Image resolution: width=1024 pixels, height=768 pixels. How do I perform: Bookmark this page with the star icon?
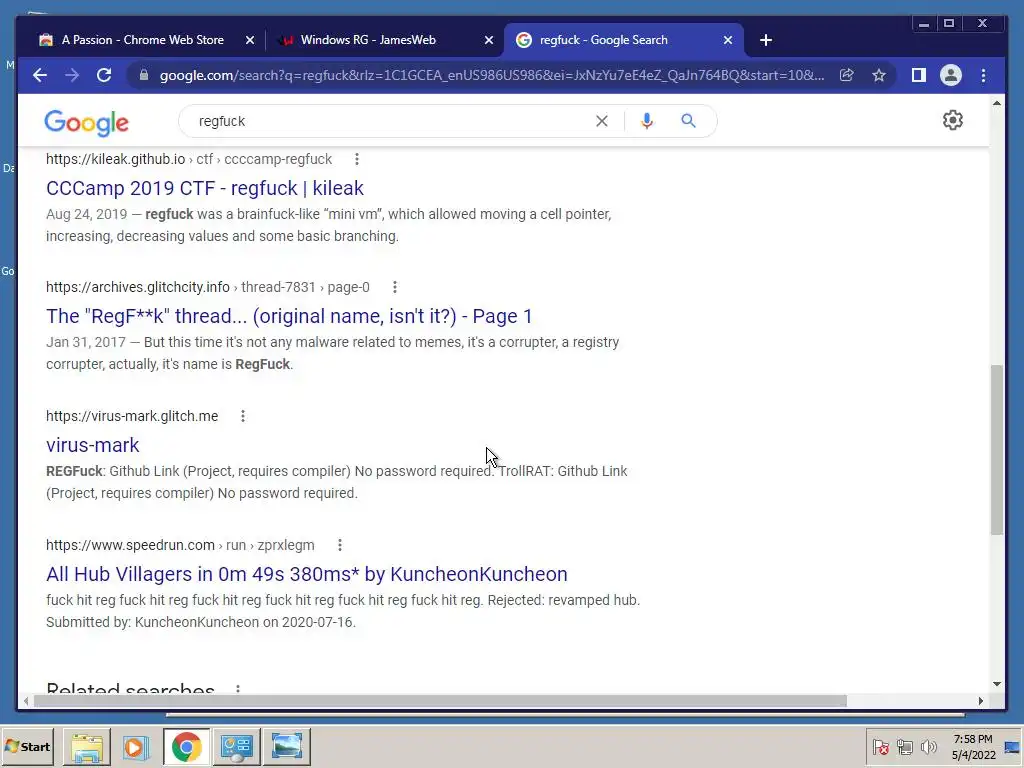click(x=879, y=75)
